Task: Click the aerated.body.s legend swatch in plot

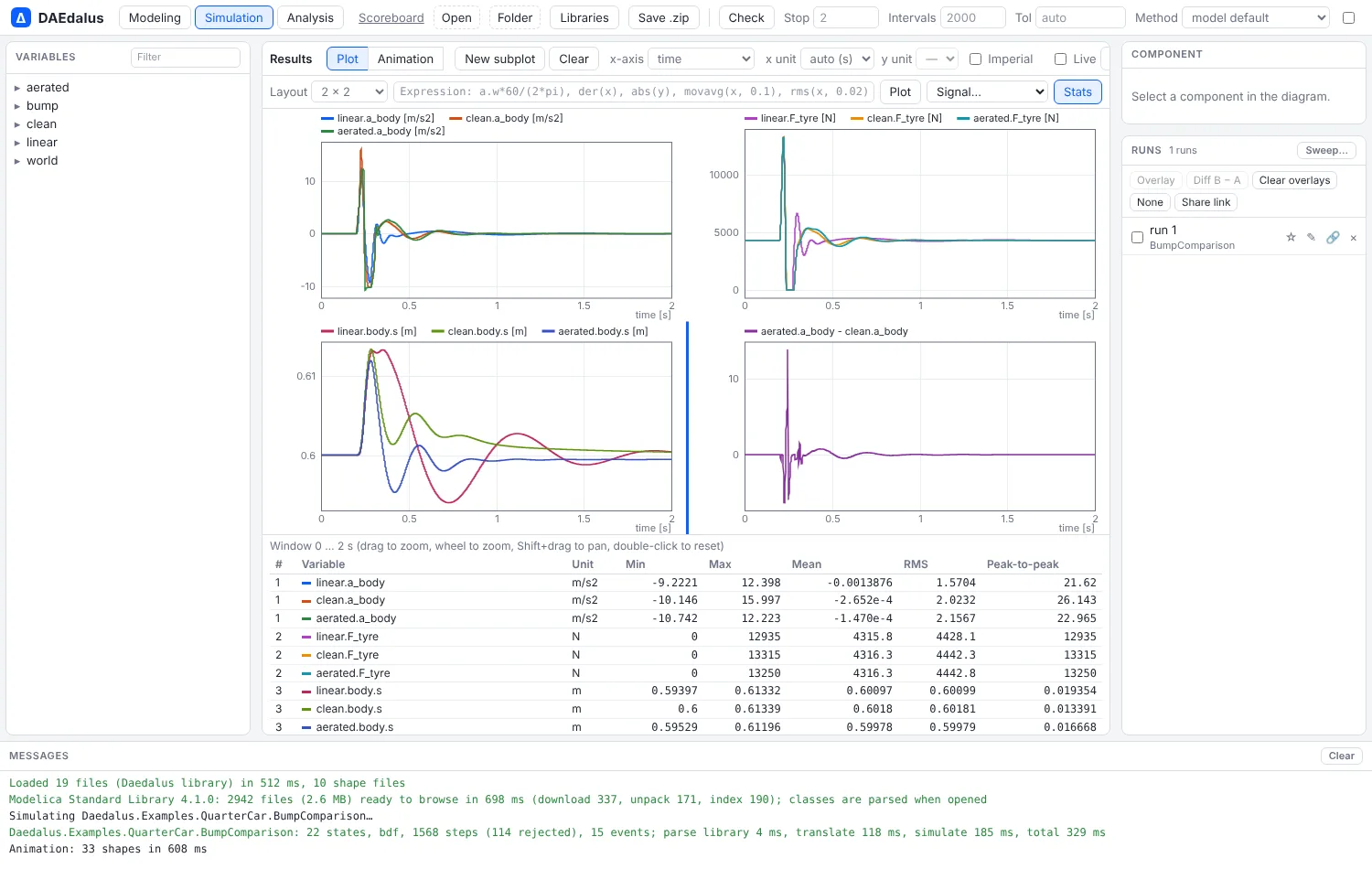Action: (549, 331)
